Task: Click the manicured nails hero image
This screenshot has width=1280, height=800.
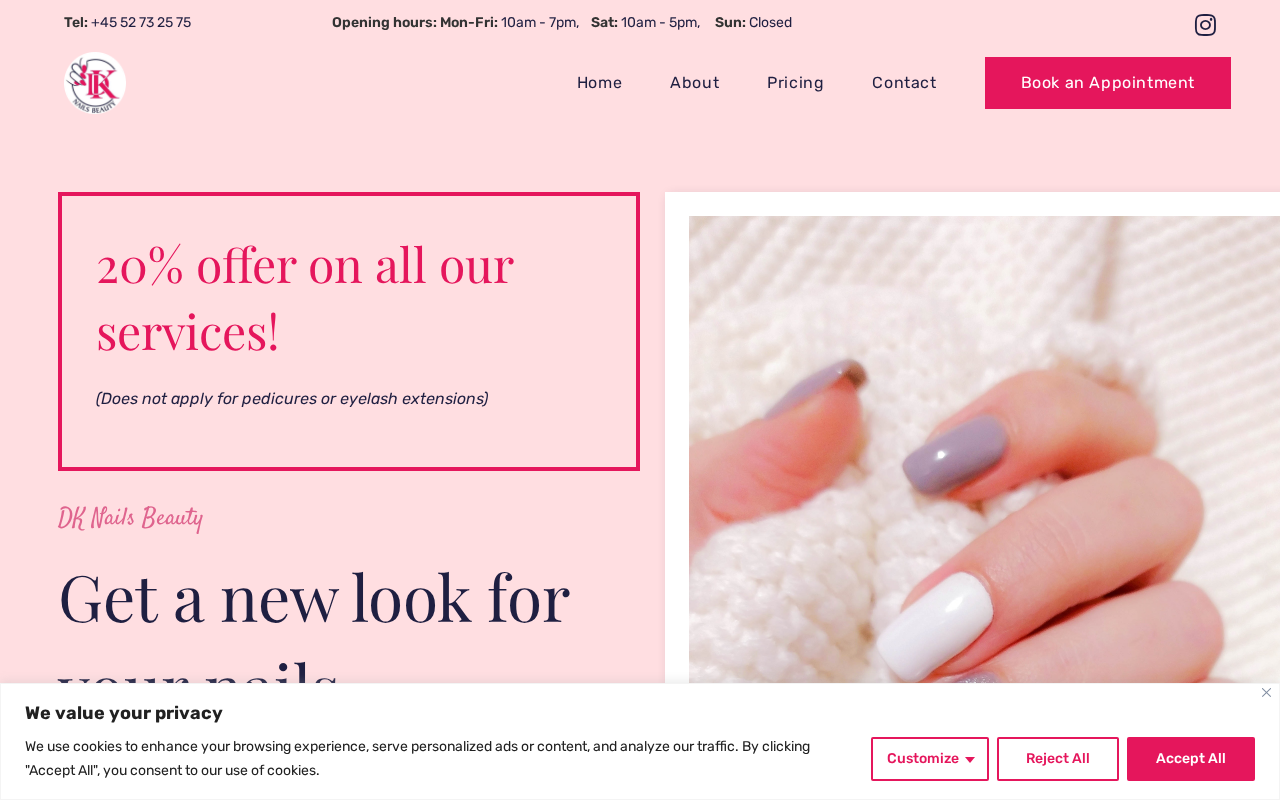Action: [x=984, y=450]
